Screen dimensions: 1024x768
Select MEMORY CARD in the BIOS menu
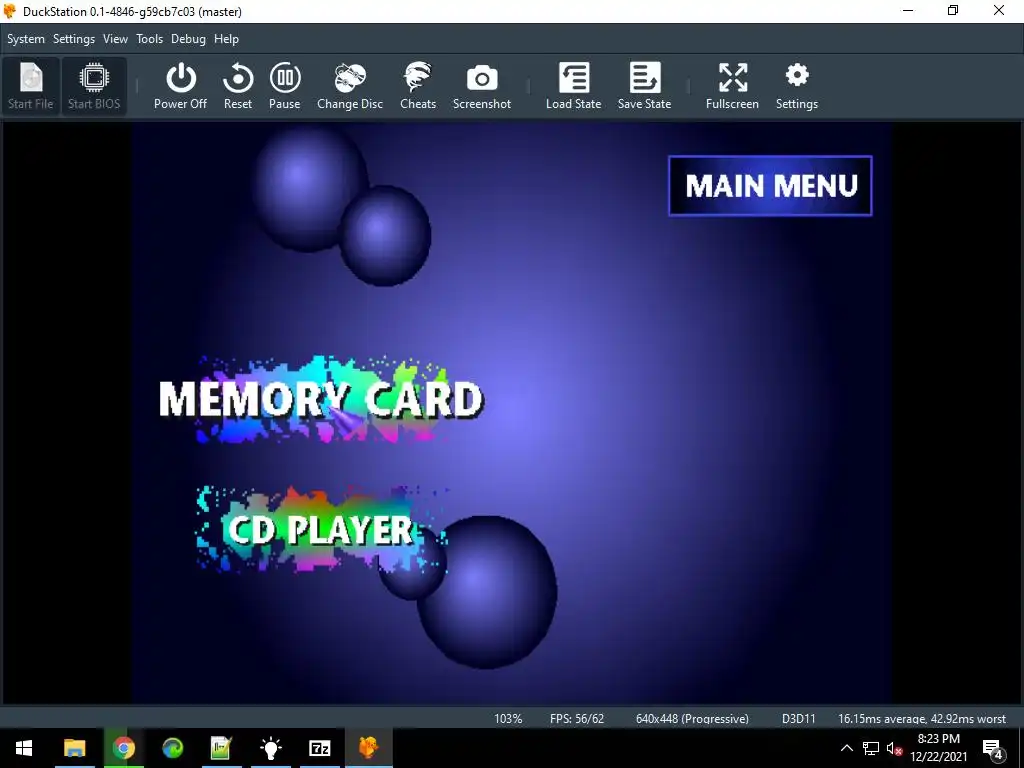321,399
